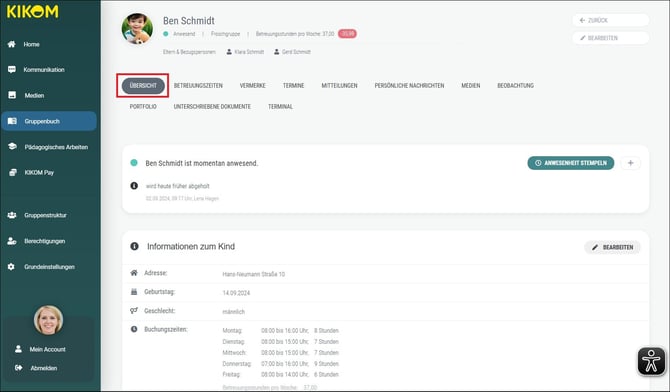Click the Grundeinstellungen gear icon
Screen dimensions: 670x392
coord(11,267)
